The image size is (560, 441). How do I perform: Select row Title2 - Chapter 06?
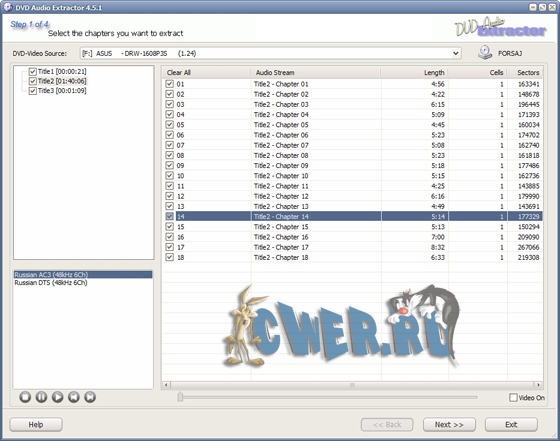353,135
